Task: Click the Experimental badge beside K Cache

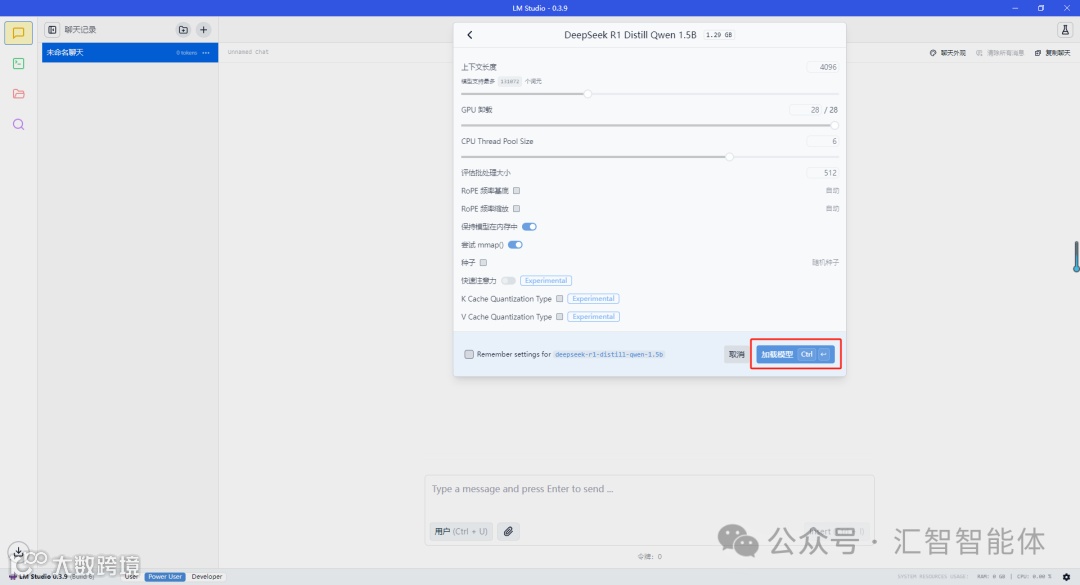Action: [x=593, y=298]
